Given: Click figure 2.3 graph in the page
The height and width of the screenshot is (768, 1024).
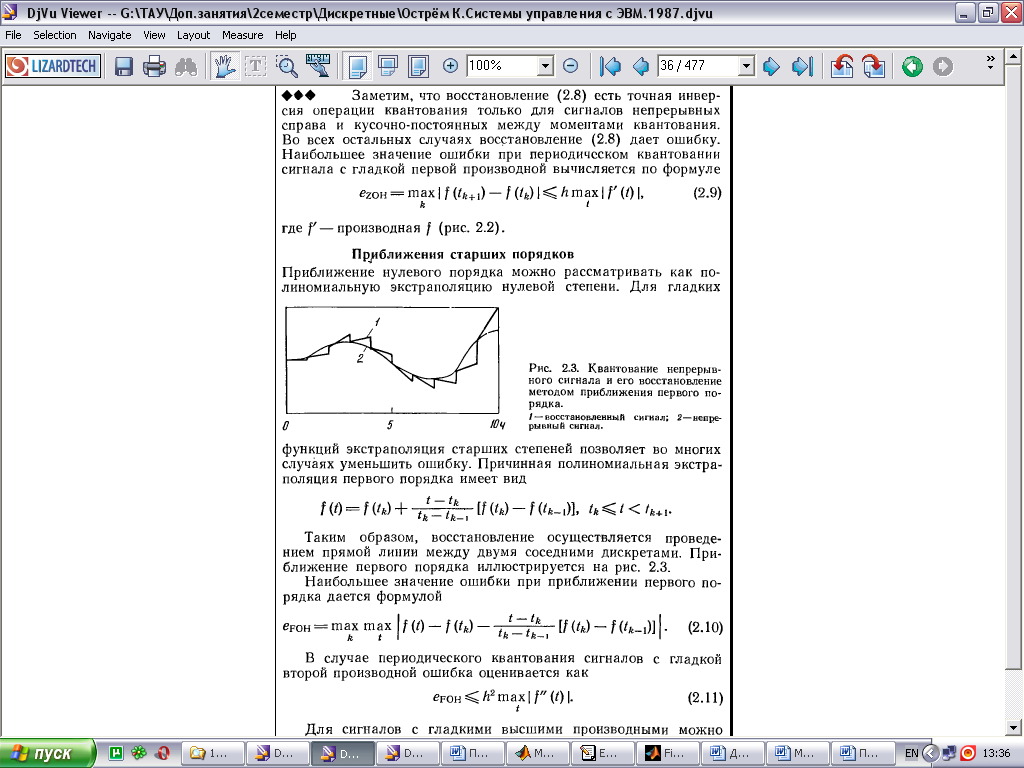Looking at the screenshot, I should click(x=392, y=360).
